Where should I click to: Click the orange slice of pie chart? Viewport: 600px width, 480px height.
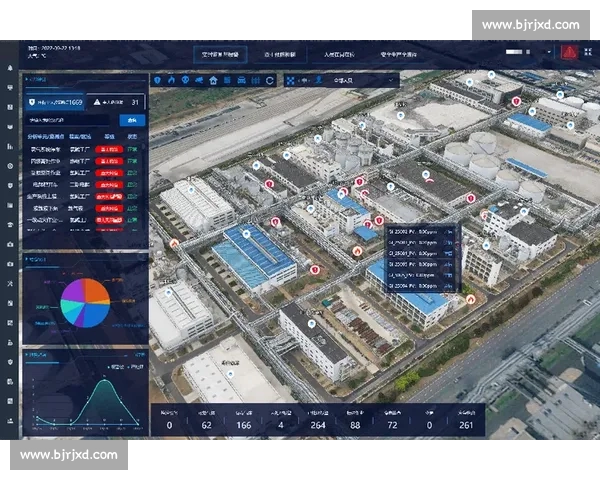[x=97, y=292]
